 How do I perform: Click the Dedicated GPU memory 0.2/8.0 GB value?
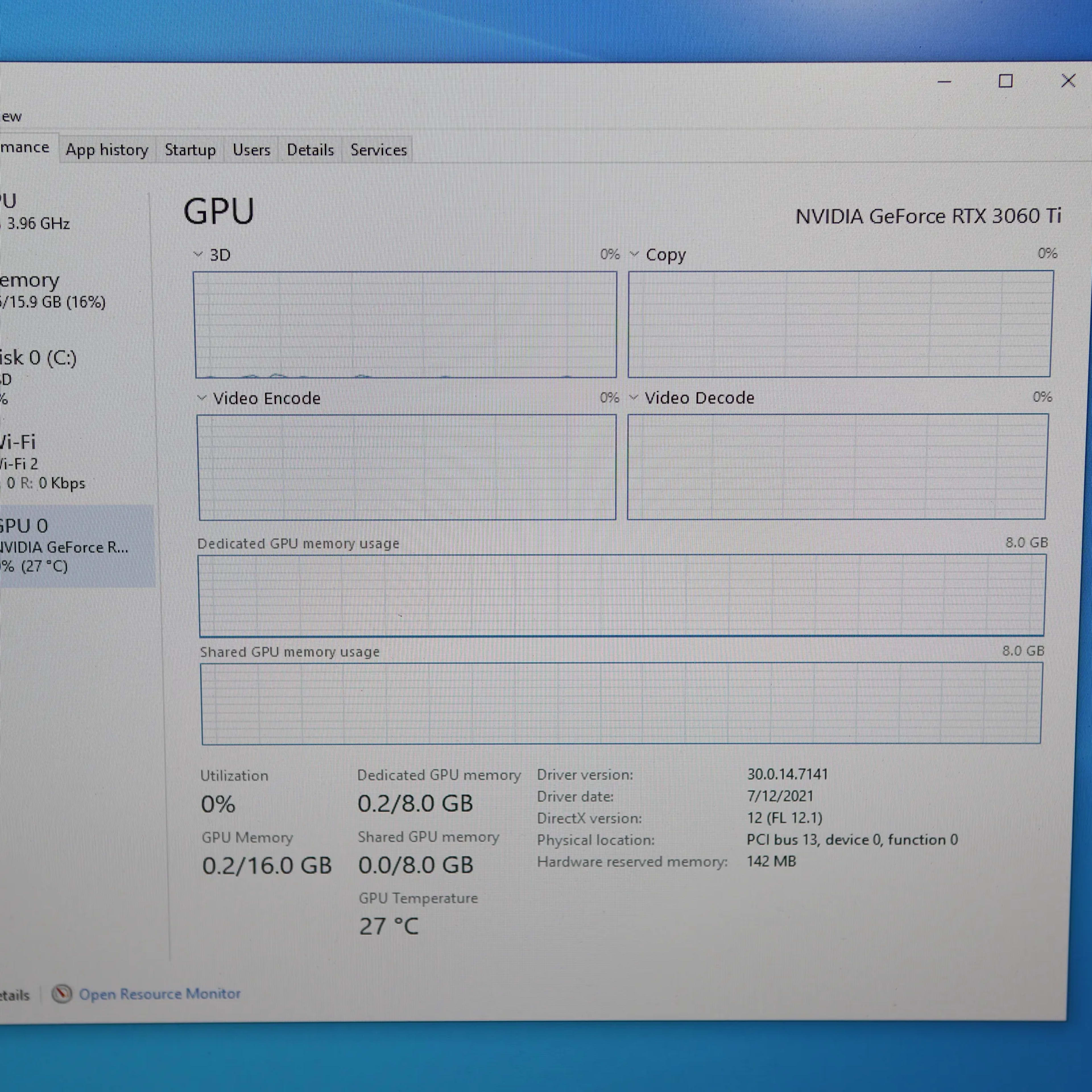click(415, 804)
